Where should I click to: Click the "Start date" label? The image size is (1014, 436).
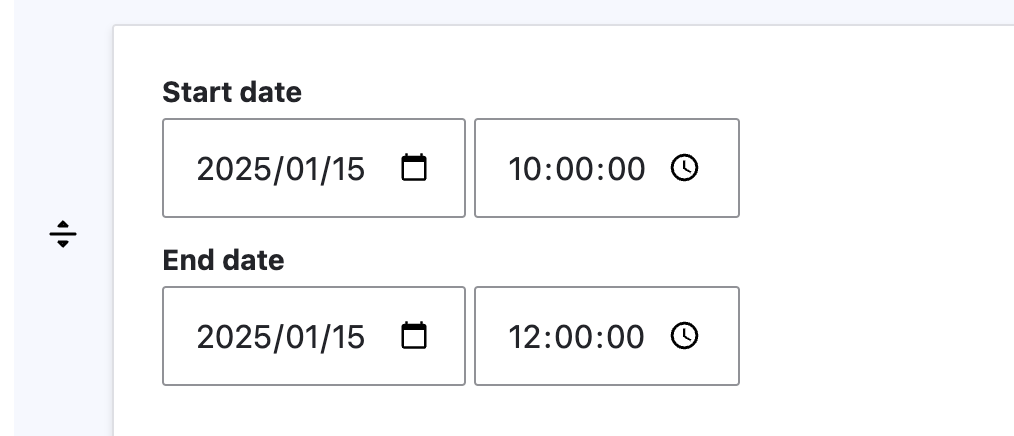coord(232,93)
